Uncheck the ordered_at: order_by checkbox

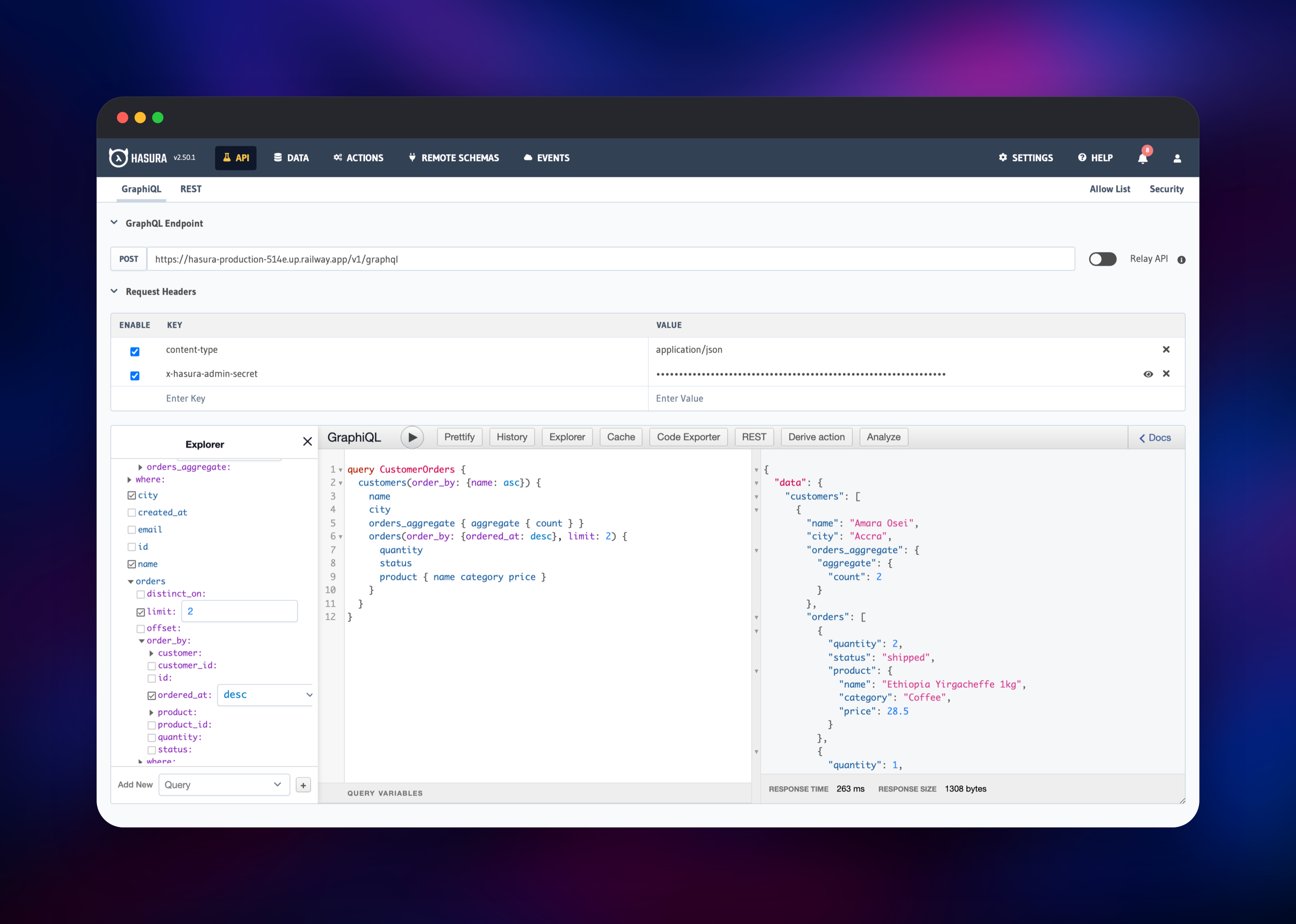point(152,695)
